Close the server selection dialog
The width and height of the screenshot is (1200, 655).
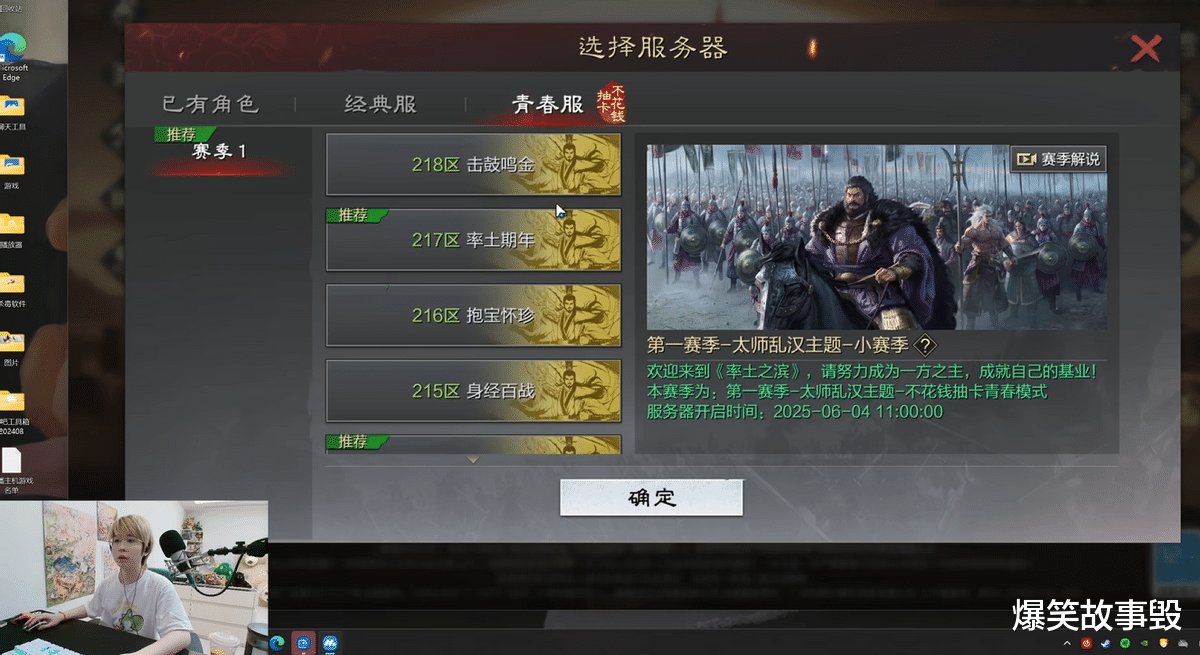(1145, 48)
